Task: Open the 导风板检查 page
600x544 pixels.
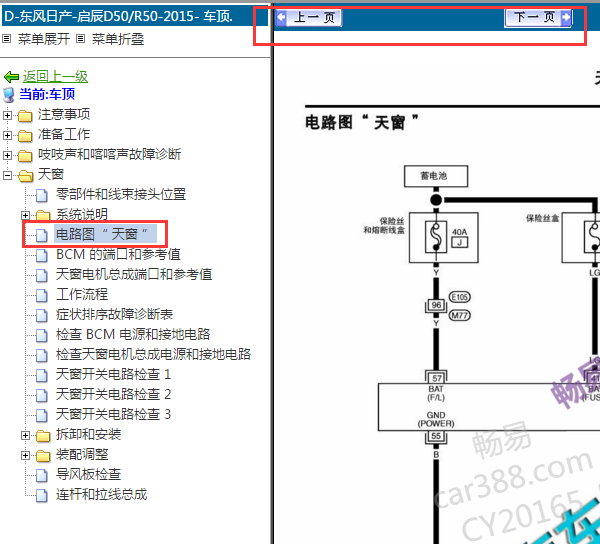Action: [x=88, y=474]
